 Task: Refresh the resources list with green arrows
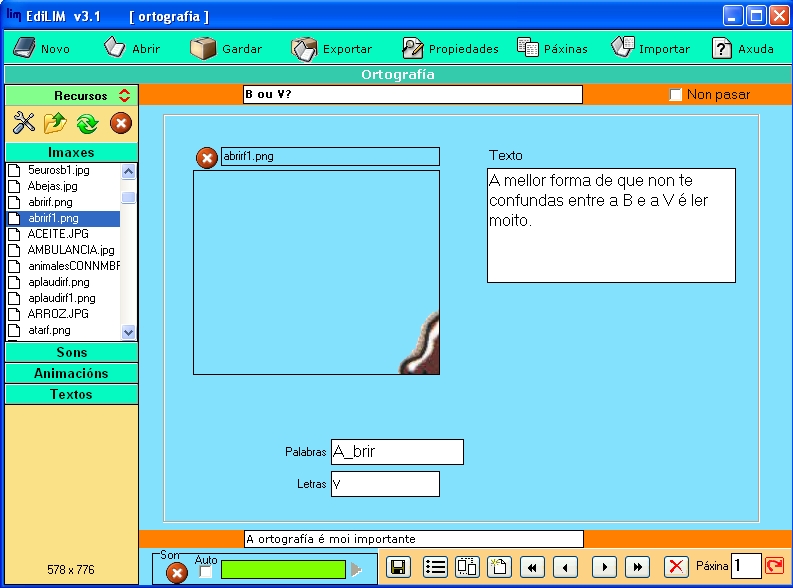point(87,123)
